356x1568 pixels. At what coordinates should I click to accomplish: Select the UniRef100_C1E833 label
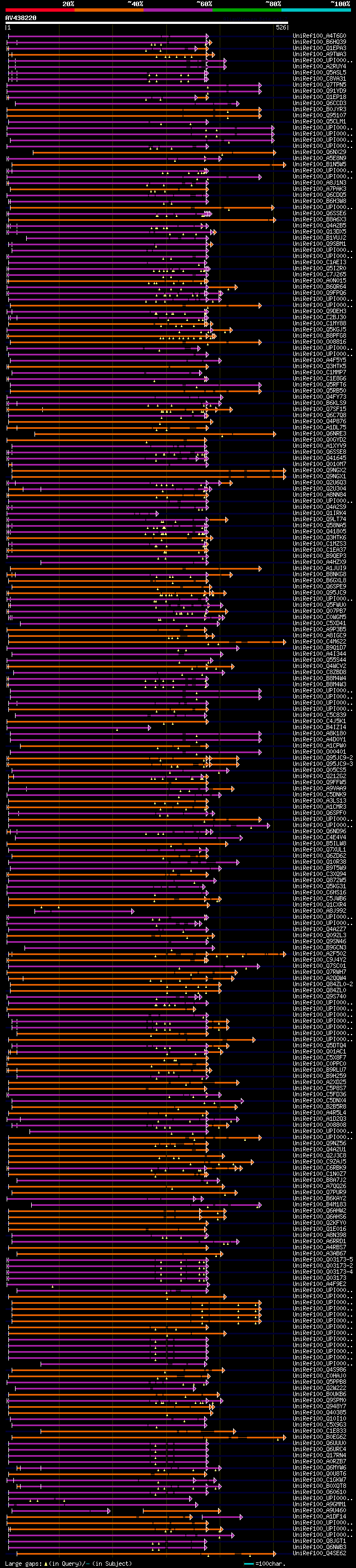coord(319,1431)
